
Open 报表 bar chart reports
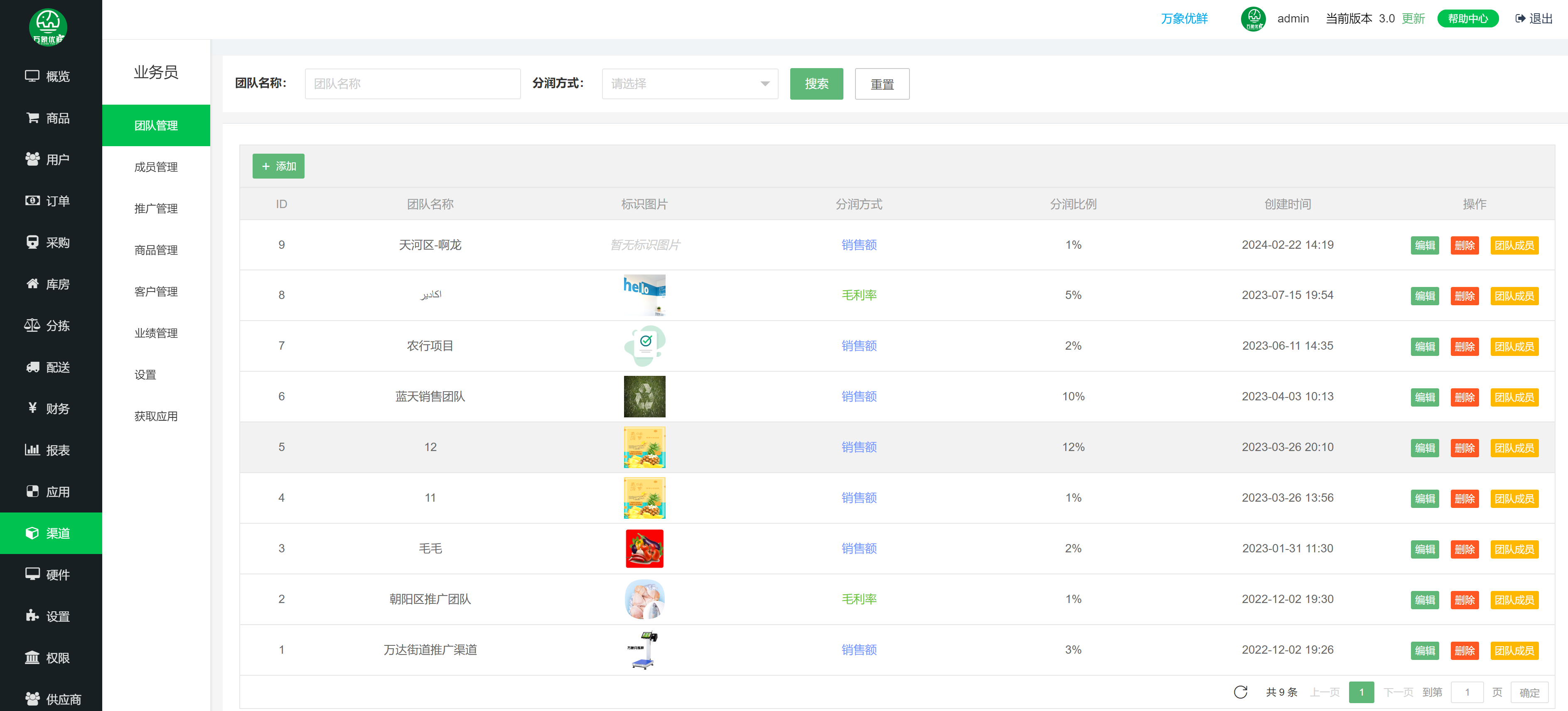[x=32, y=450]
